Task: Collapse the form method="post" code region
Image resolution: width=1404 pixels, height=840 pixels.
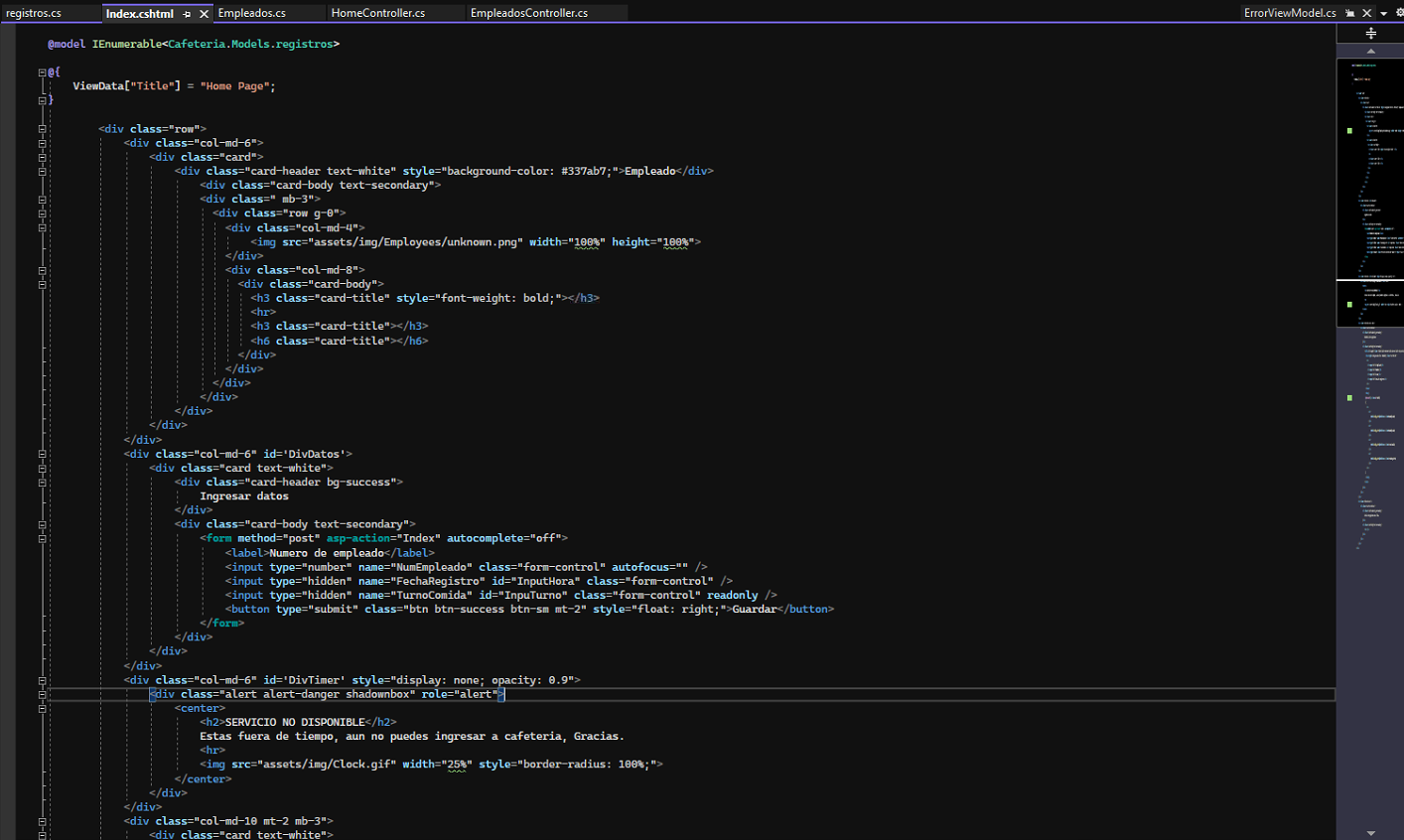Action: click(43, 538)
